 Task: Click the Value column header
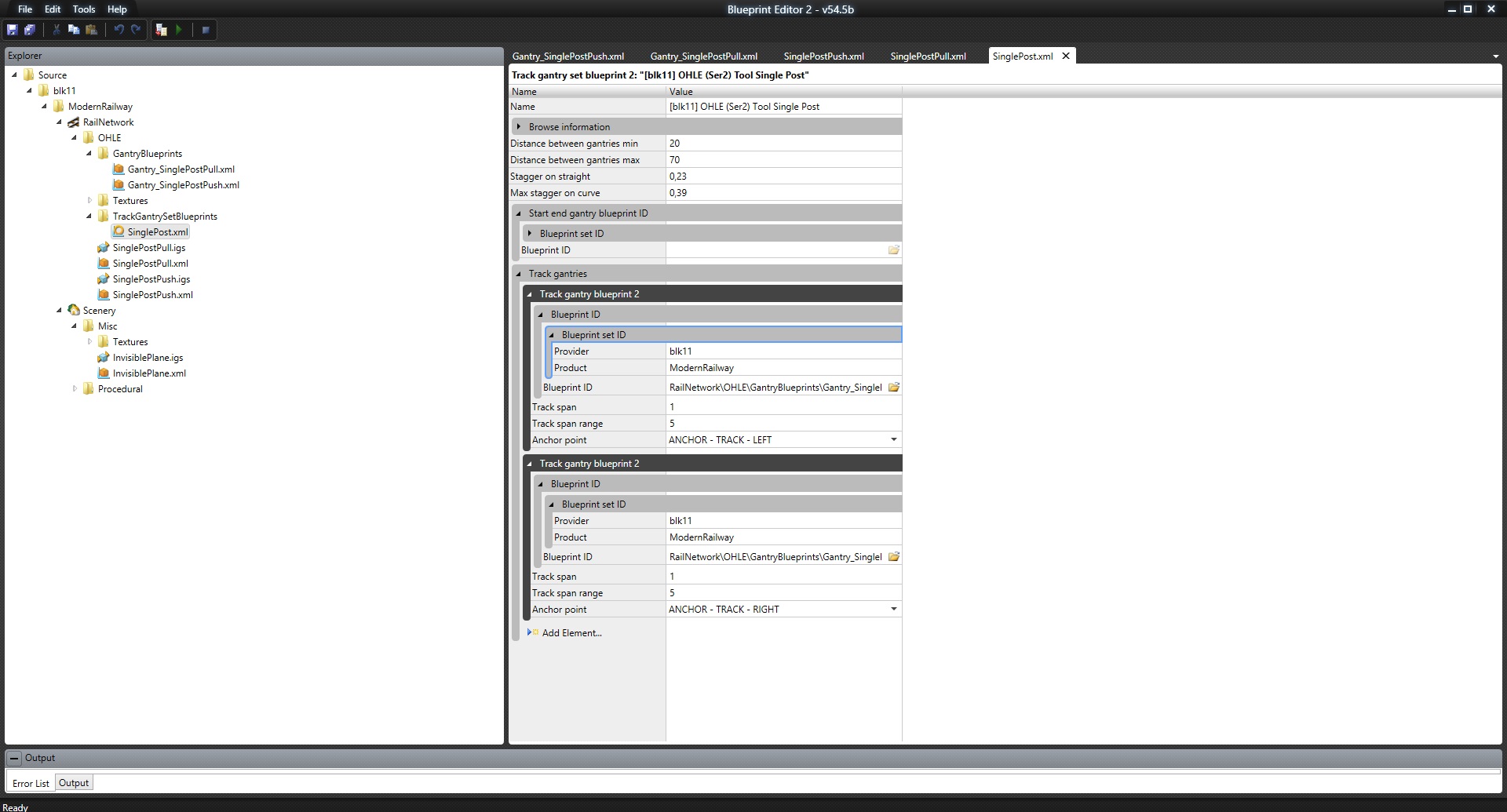(784, 92)
